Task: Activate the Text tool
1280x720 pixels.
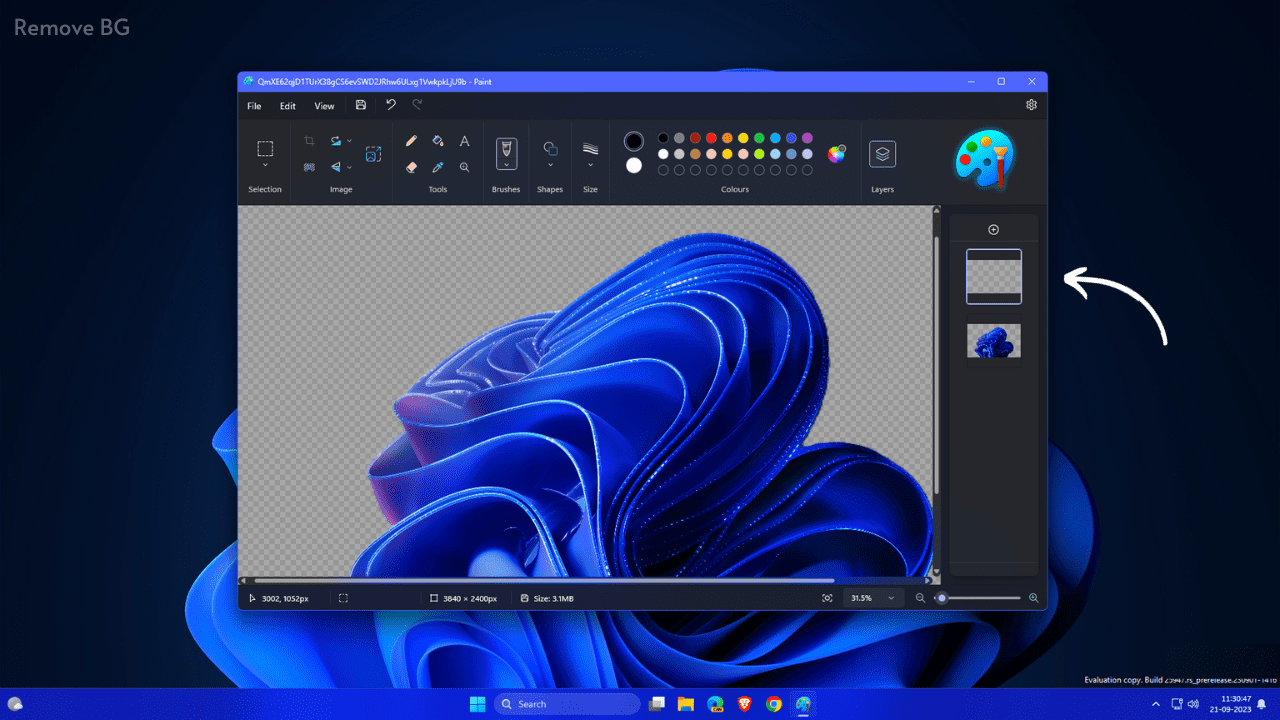Action: click(464, 141)
